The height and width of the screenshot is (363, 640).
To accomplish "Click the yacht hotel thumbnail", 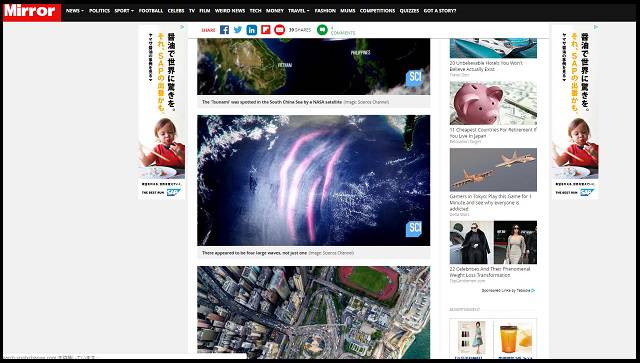I will (493, 48).
